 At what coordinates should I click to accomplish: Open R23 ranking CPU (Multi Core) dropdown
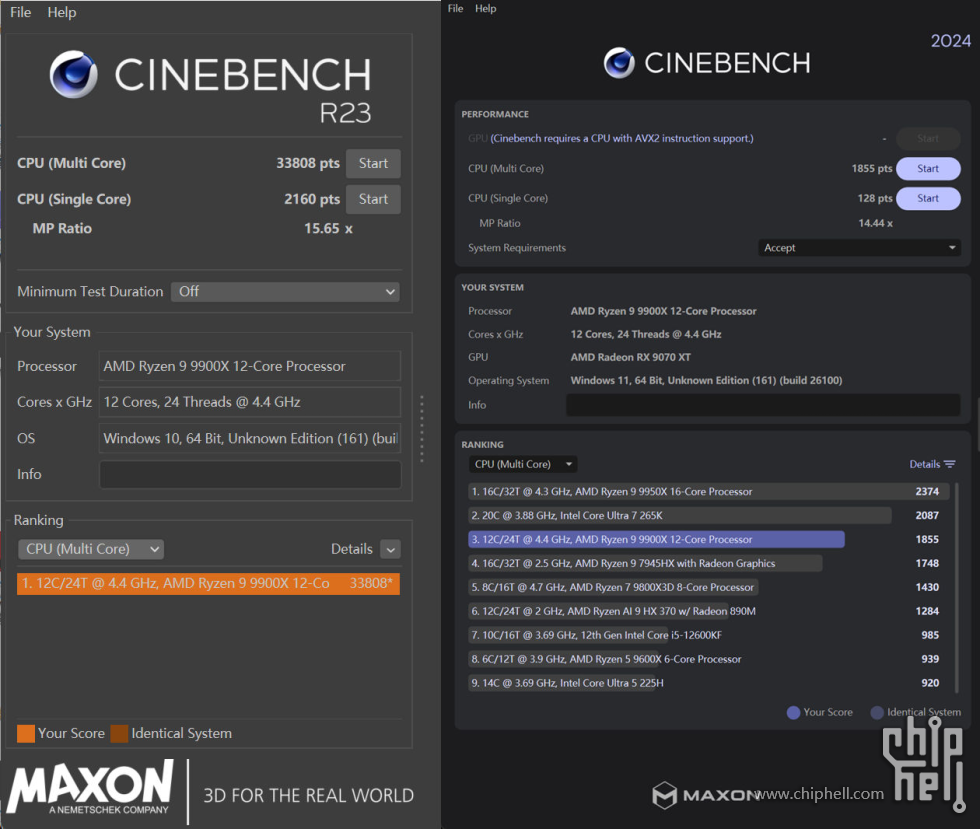click(91, 549)
